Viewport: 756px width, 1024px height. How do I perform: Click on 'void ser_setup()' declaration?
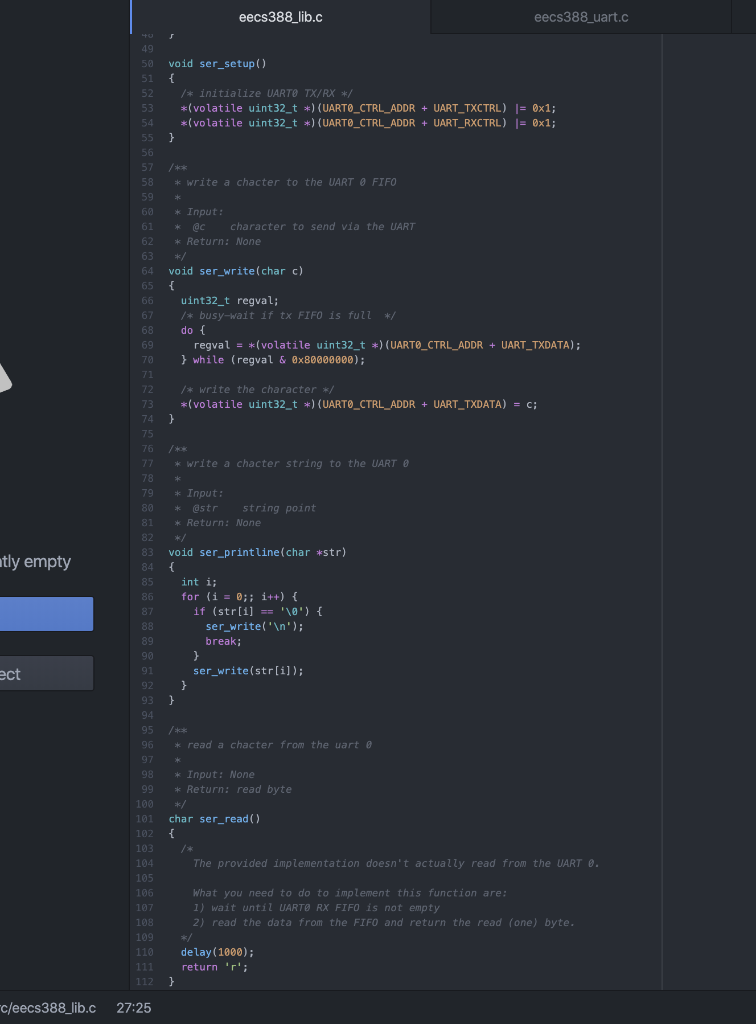(x=217, y=63)
